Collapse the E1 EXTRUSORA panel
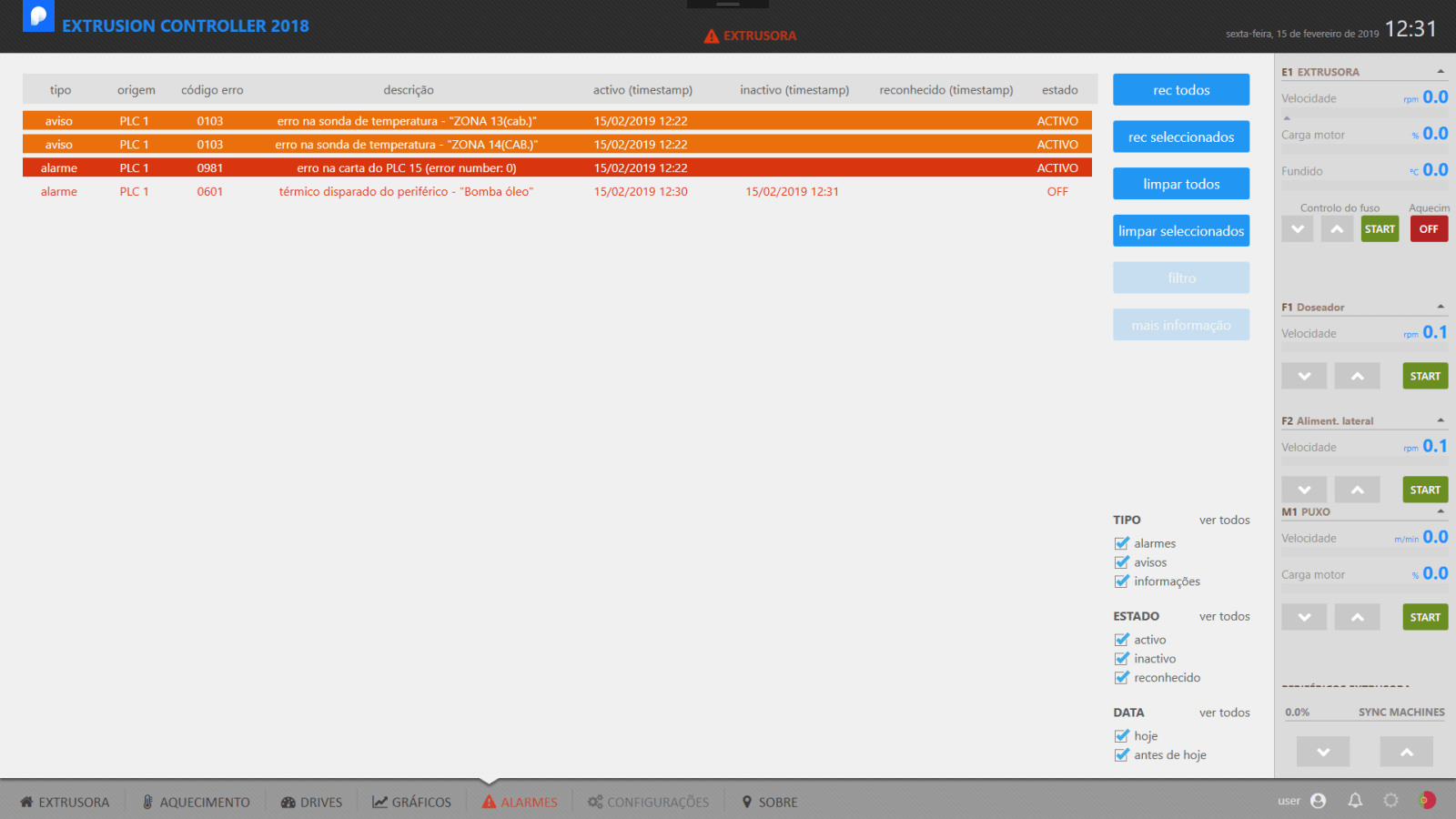1456x819 pixels. (x=1441, y=72)
